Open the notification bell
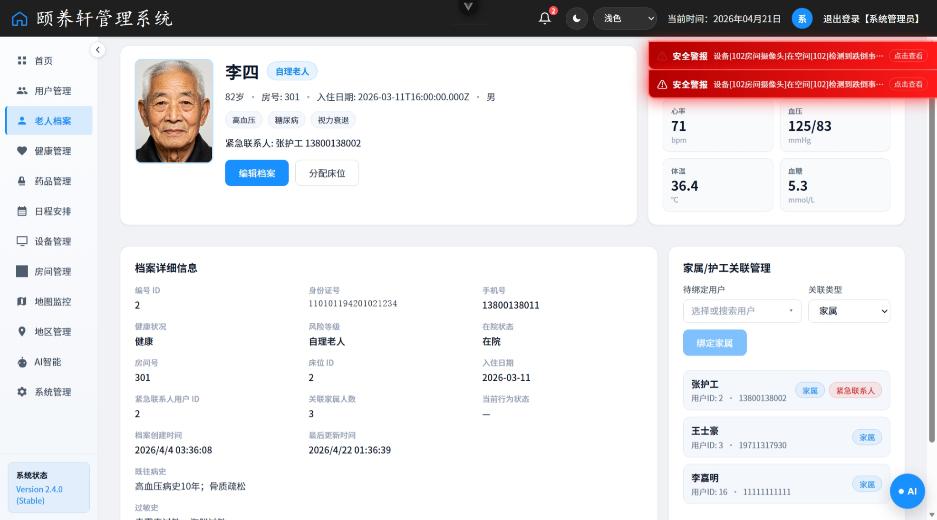 pos(544,19)
